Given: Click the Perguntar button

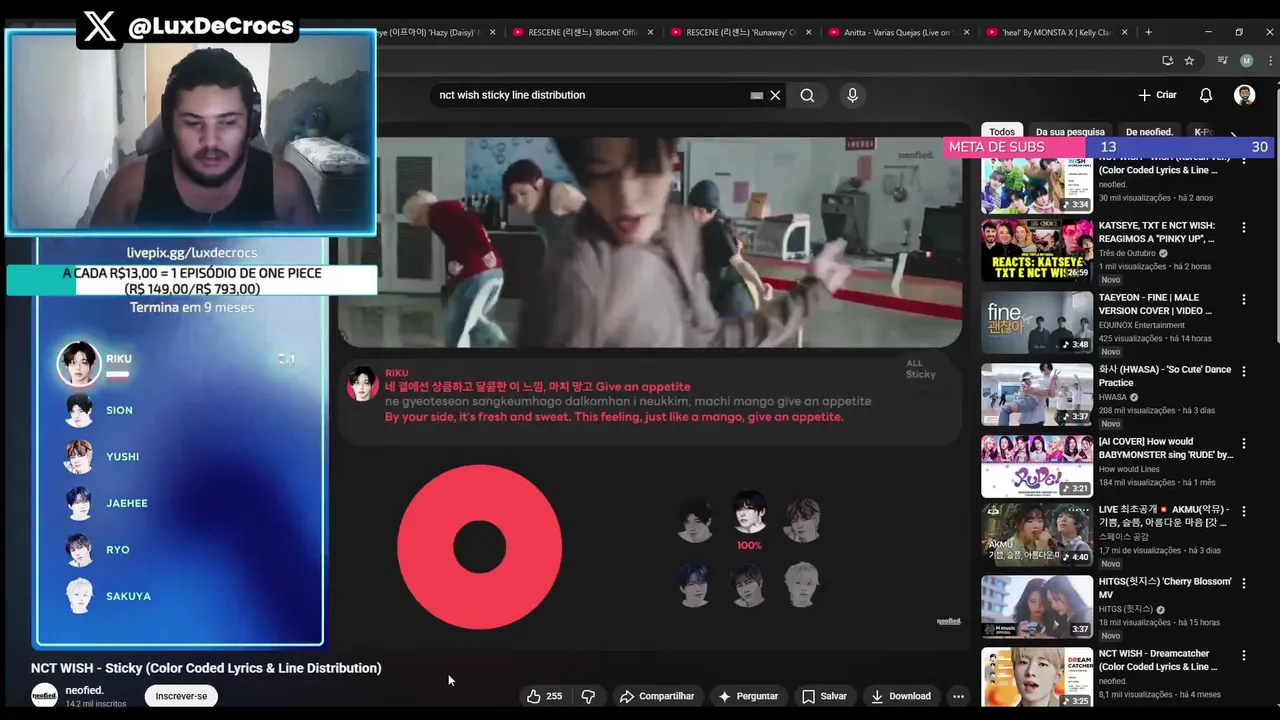Looking at the screenshot, I should pyautogui.click(x=748, y=696).
